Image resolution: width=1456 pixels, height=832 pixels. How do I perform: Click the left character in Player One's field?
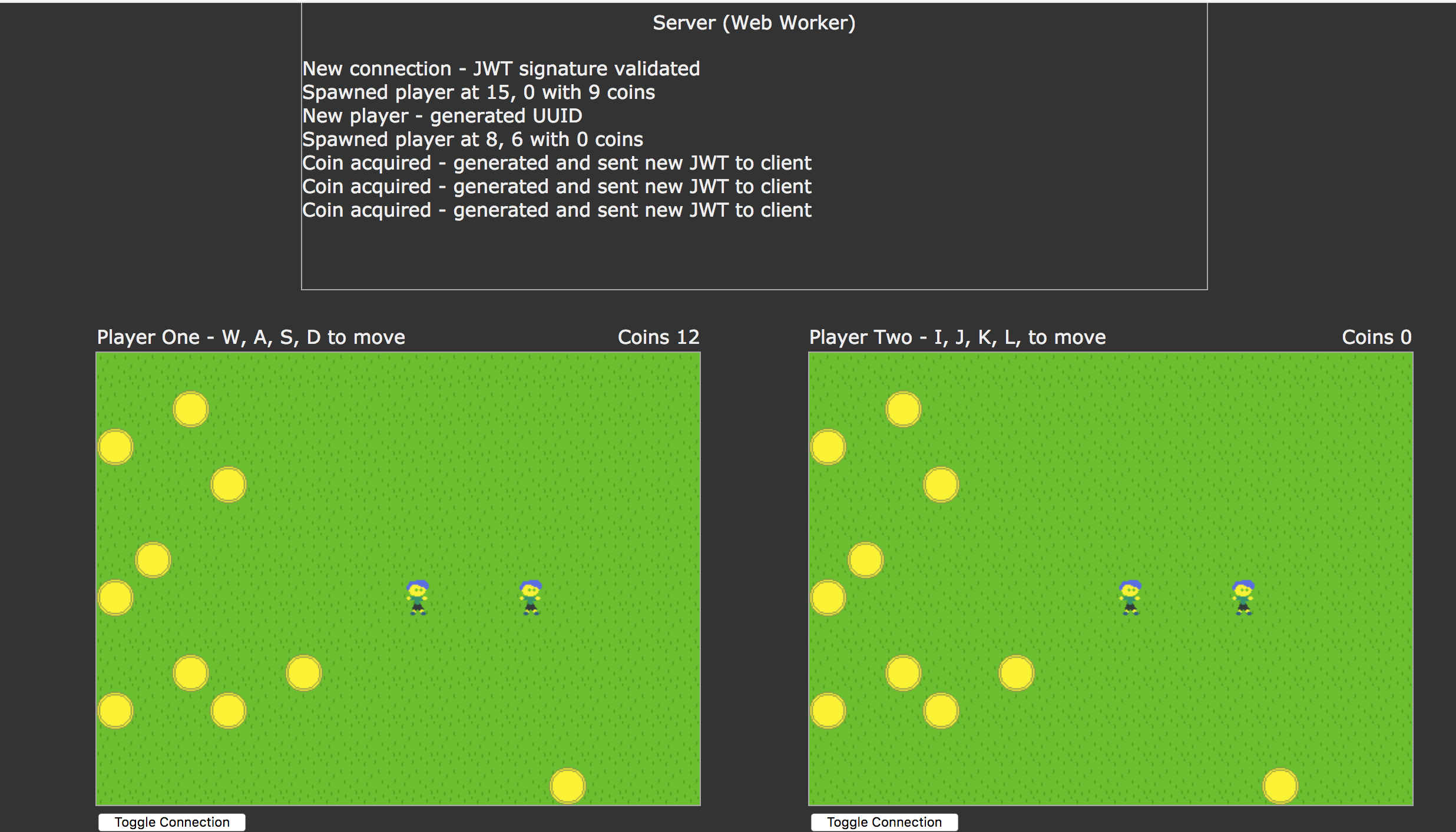pos(418,598)
